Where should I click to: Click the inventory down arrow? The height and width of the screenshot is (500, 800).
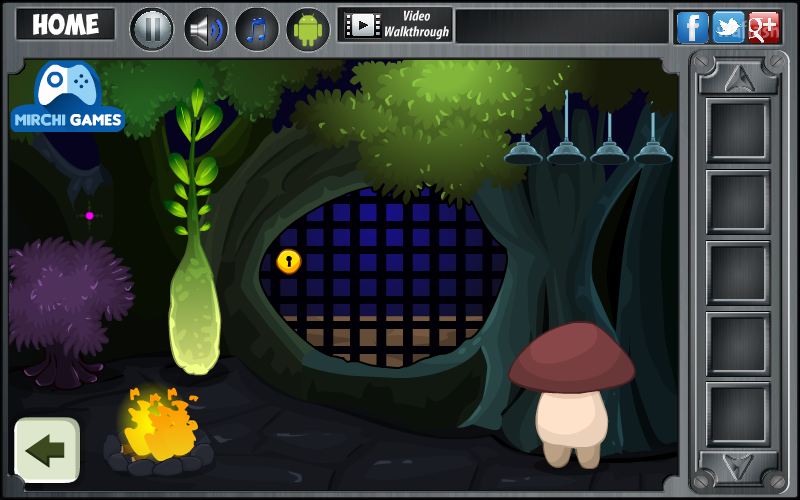click(x=738, y=466)
